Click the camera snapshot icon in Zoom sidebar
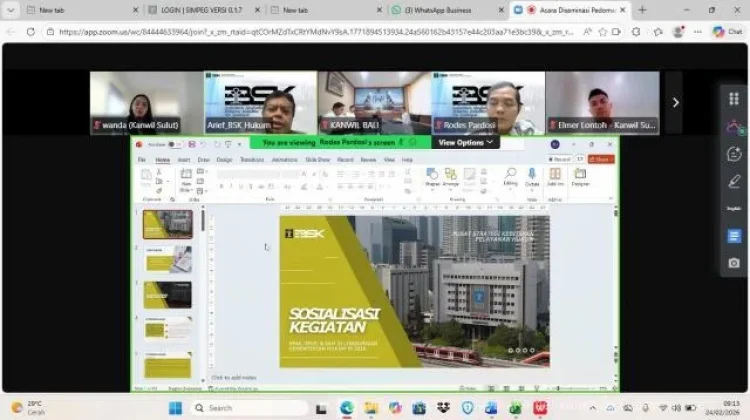This screenshot has width=750, height=420. [x=734, y=263]
